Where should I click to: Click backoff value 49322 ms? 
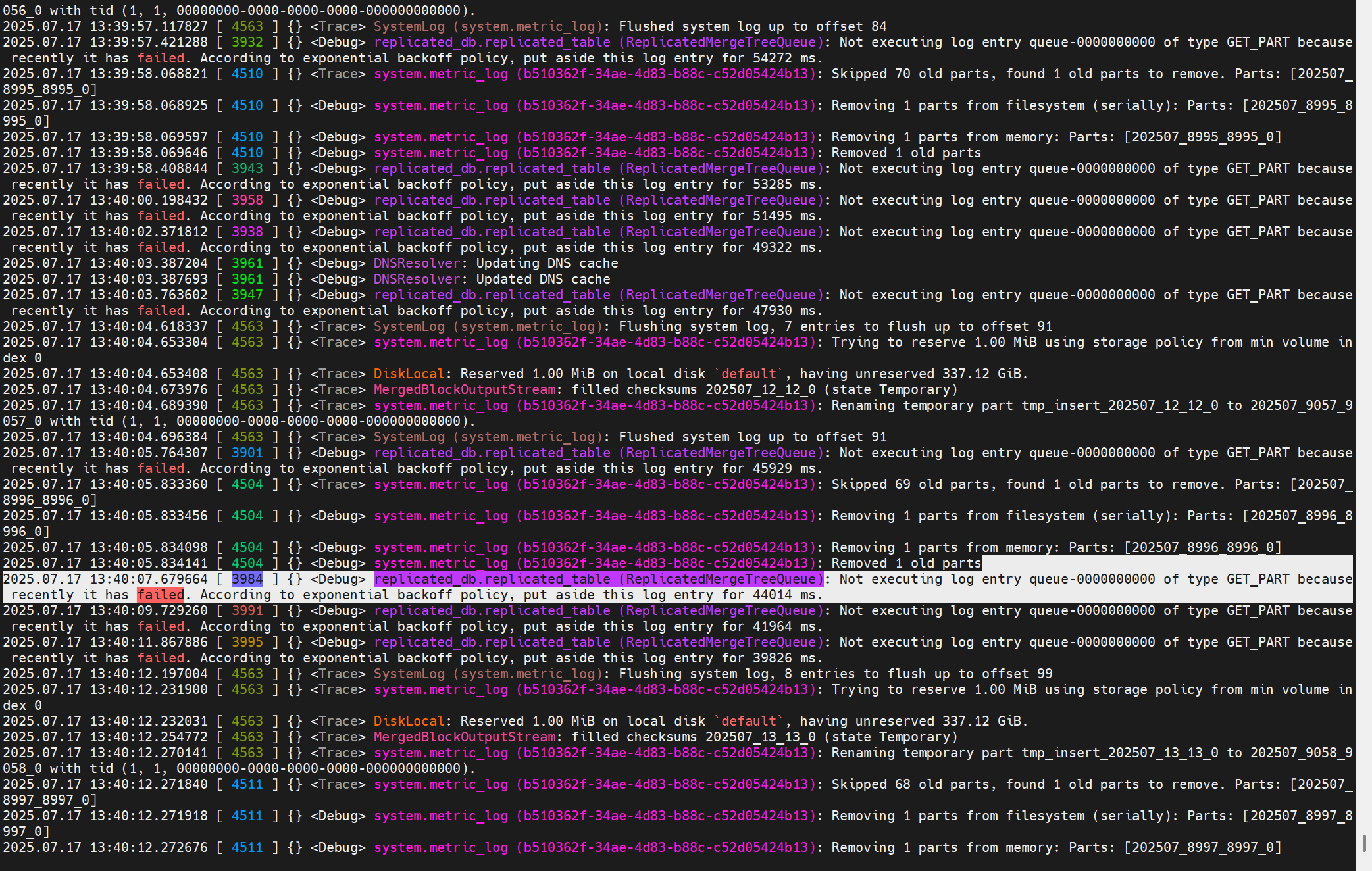point(784,247)
